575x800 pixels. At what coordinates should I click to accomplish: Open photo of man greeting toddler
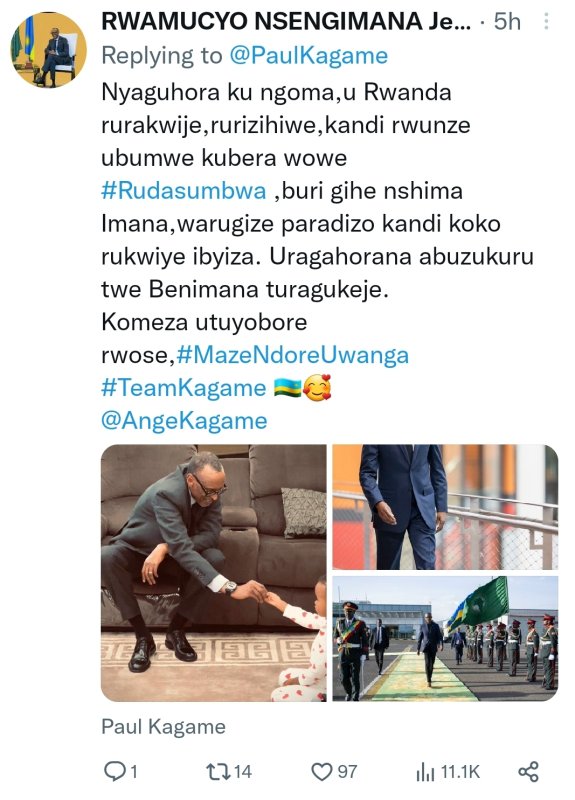(x=214, y=573)
